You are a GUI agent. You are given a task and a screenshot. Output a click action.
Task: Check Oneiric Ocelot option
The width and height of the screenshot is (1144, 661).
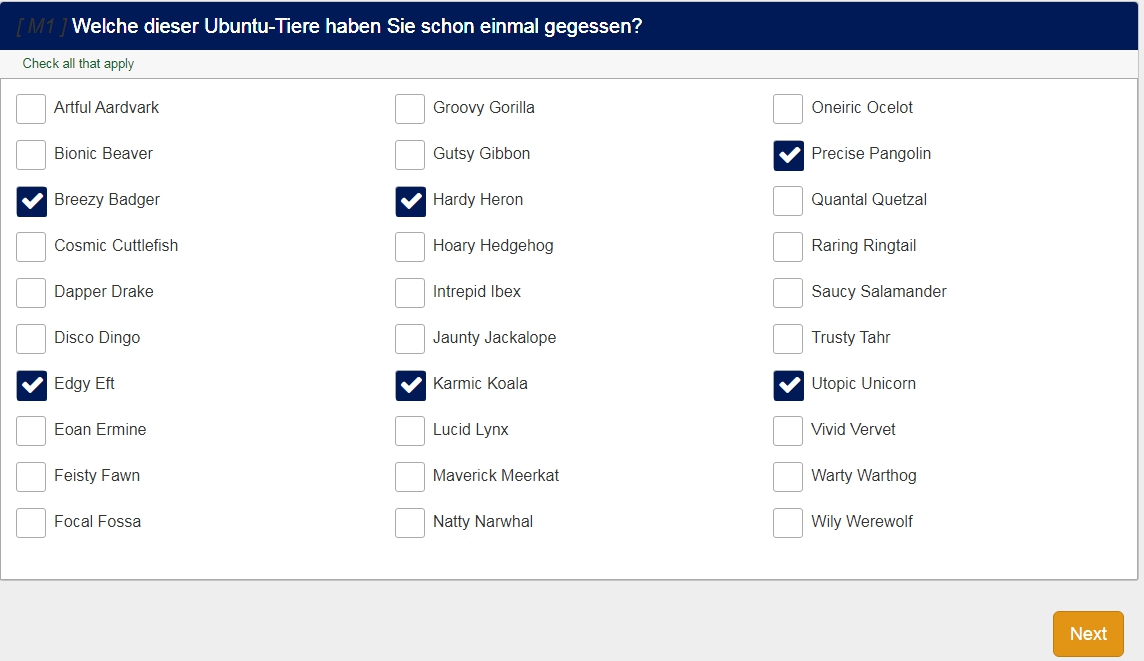[x=788, y=108]
